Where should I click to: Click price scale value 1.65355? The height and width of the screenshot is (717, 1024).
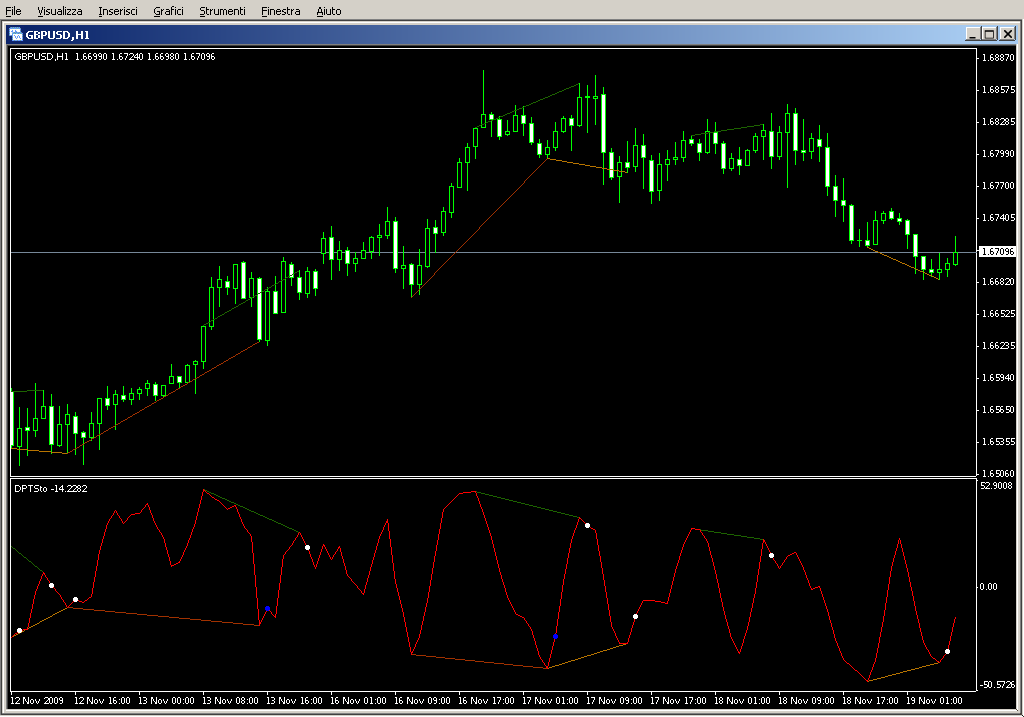pyautogui.click(x=999, y=441)
